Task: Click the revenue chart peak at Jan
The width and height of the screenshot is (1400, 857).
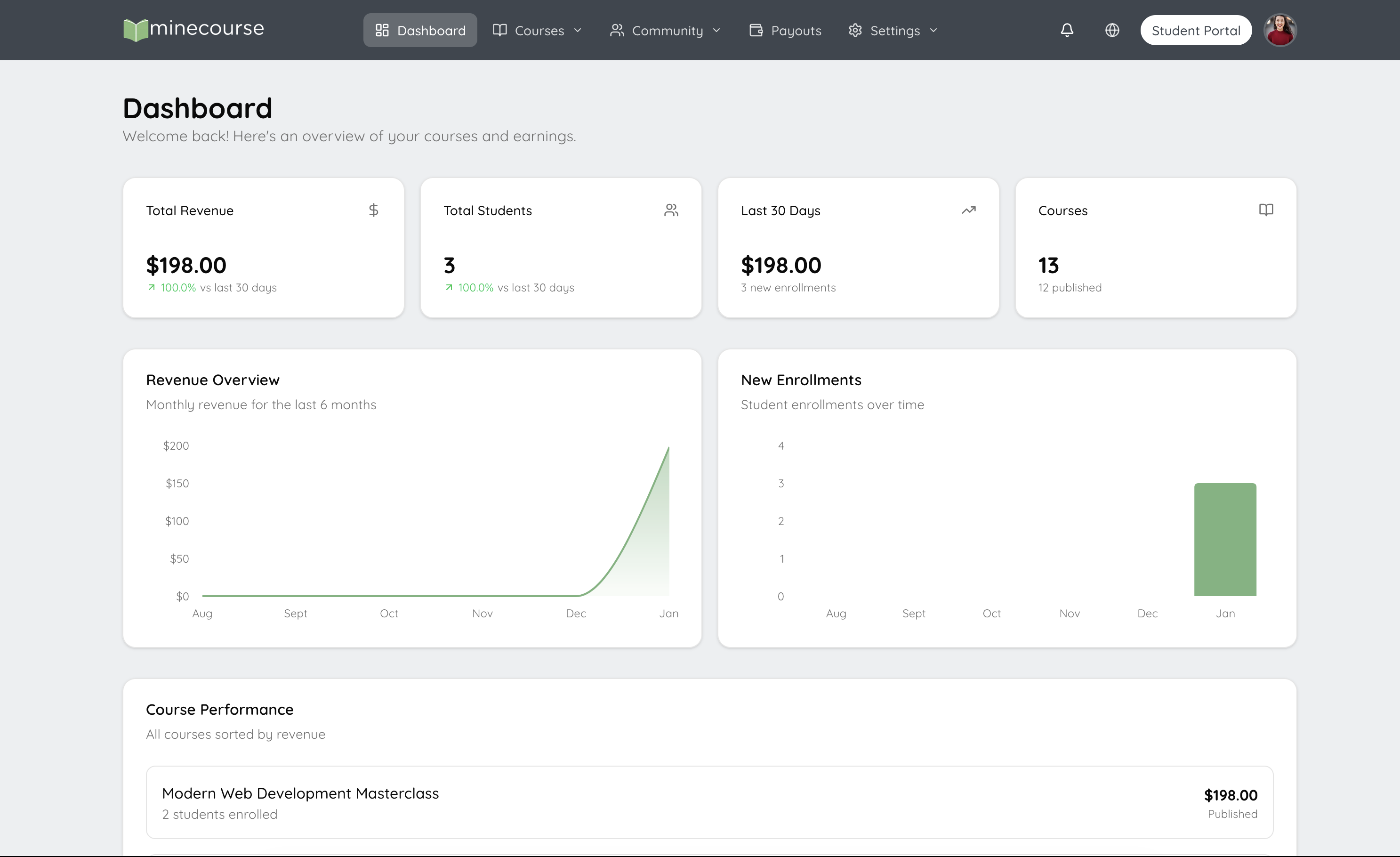Action: (x=668, y=448)
